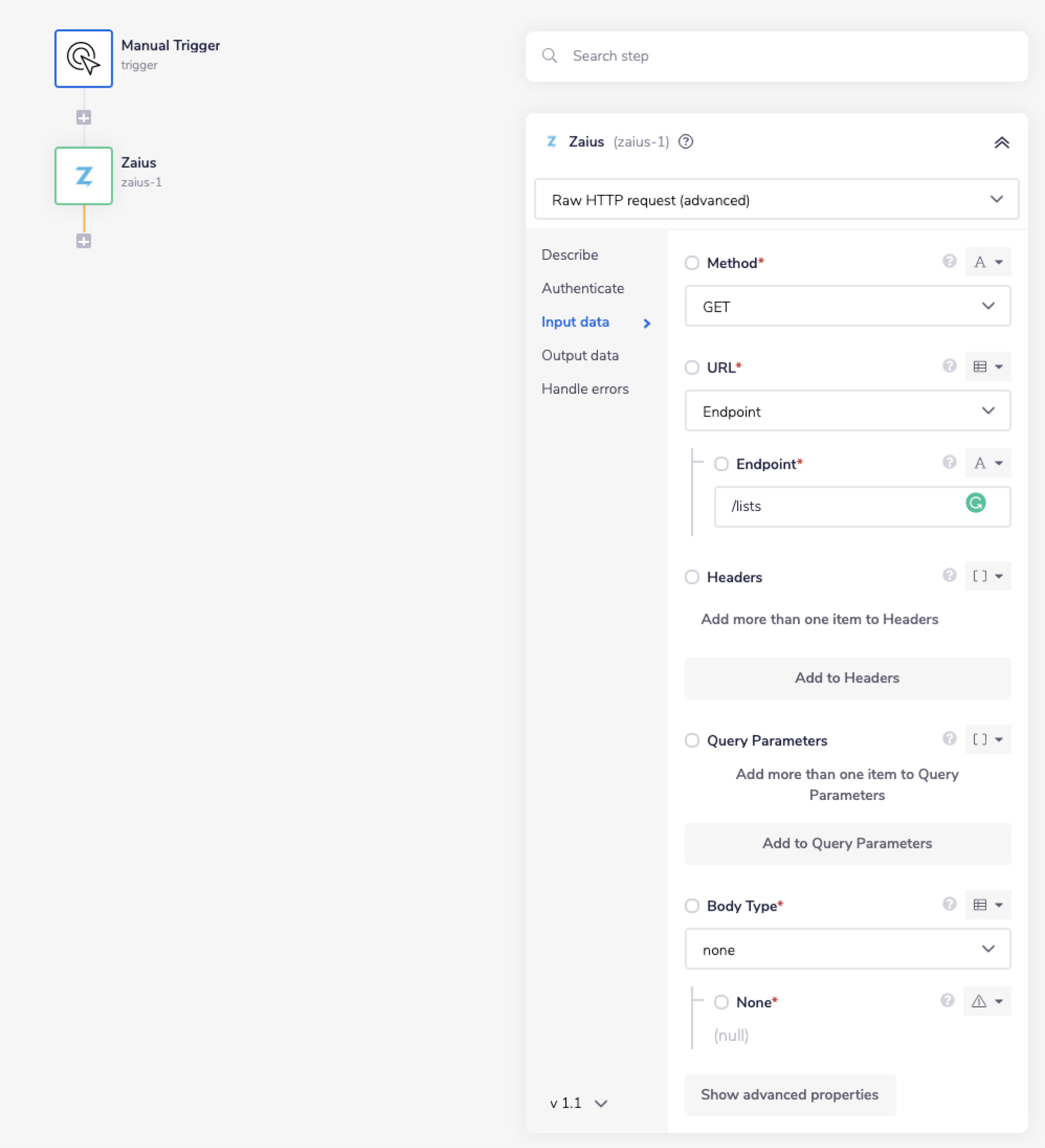Click the Grammarly icon in the Endpoint field

click(976, 503)
